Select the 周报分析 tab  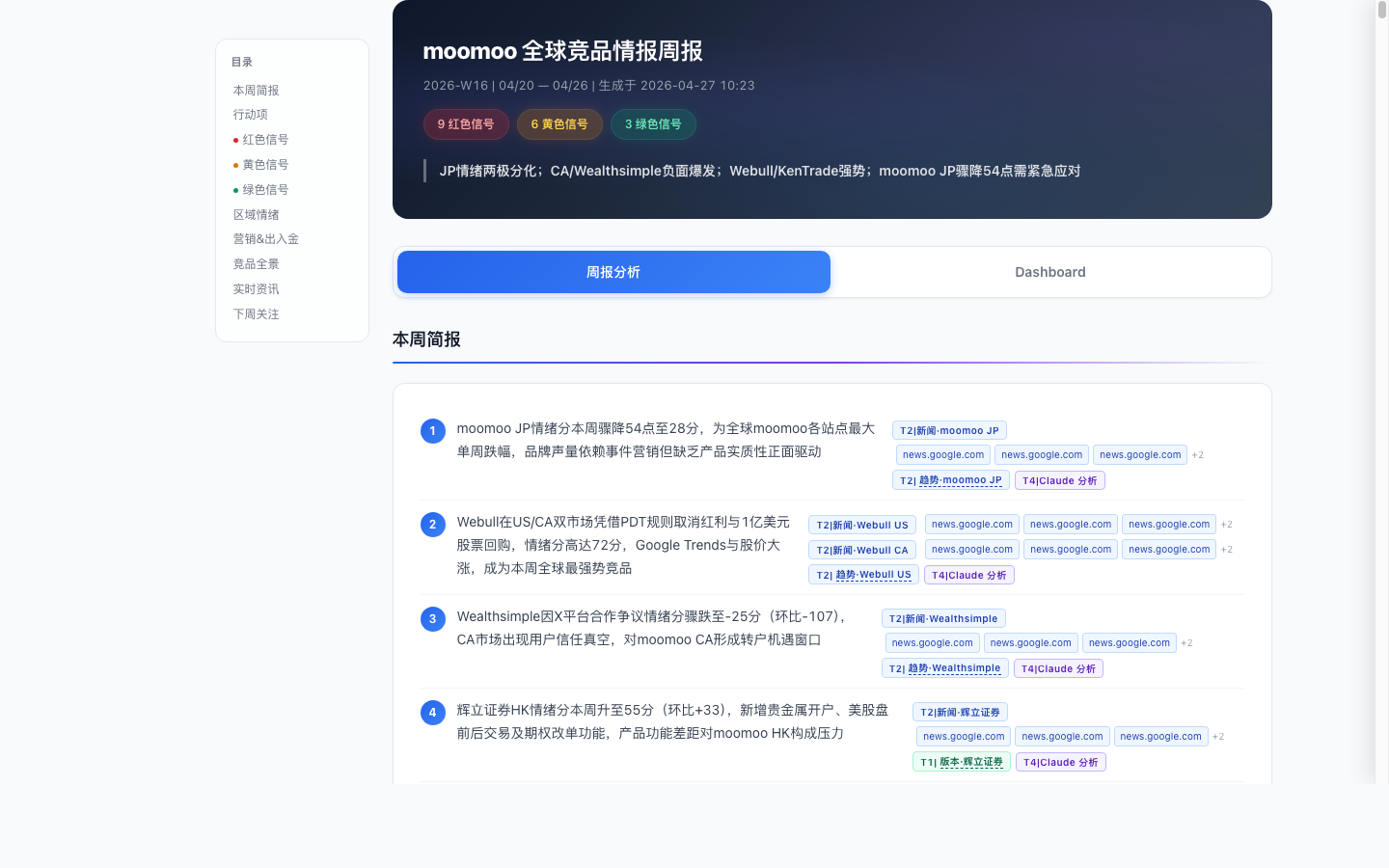[x=613, y=272]
